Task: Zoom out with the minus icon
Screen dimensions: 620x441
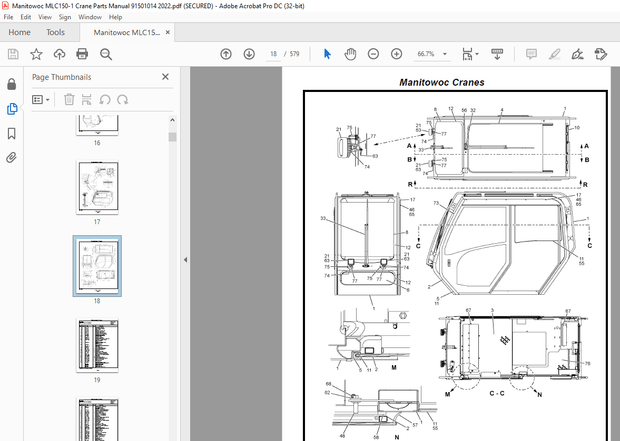Action: [373, 54]
